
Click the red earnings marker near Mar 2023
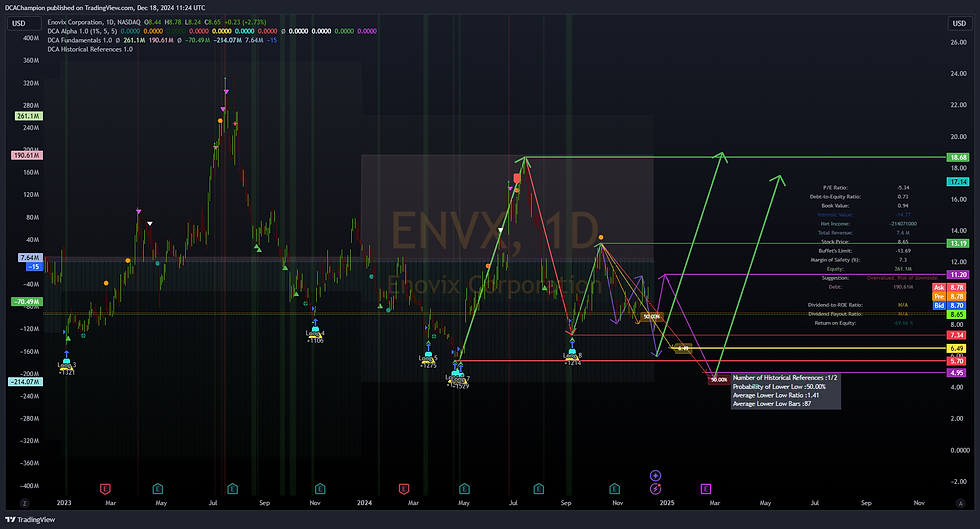click(x=105, y=489)
